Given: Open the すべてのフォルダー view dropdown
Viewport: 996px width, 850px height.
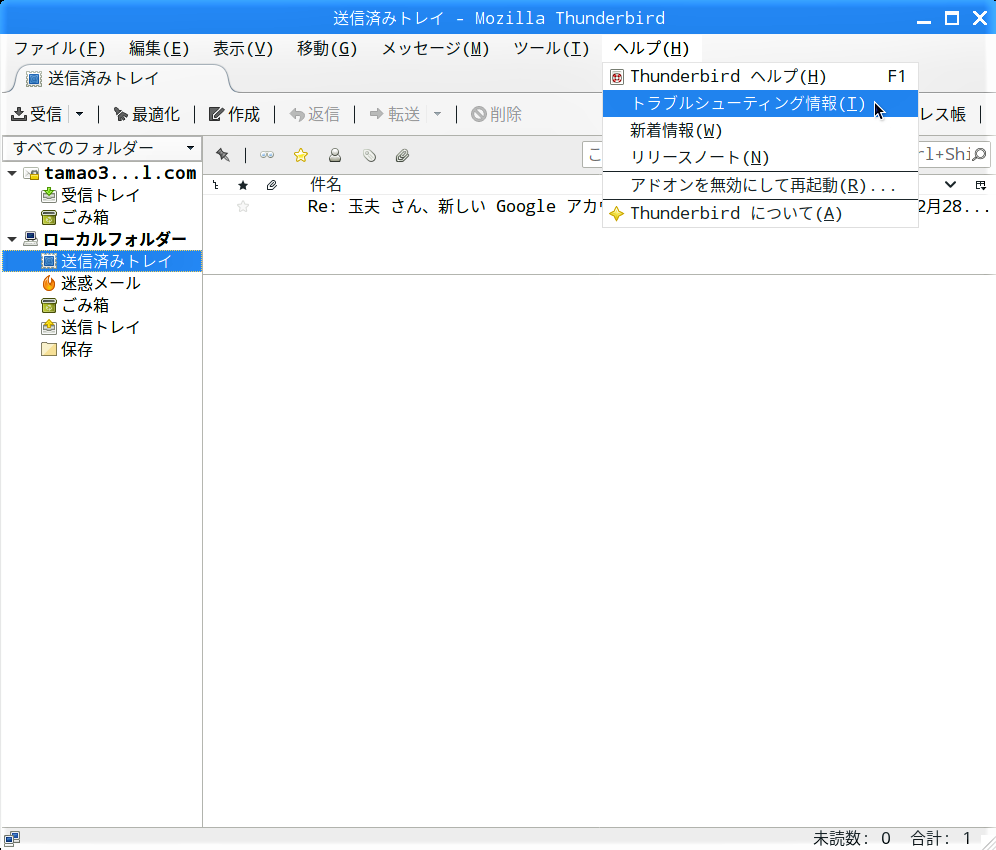Looking at the screenshot, I should point(102,148).
